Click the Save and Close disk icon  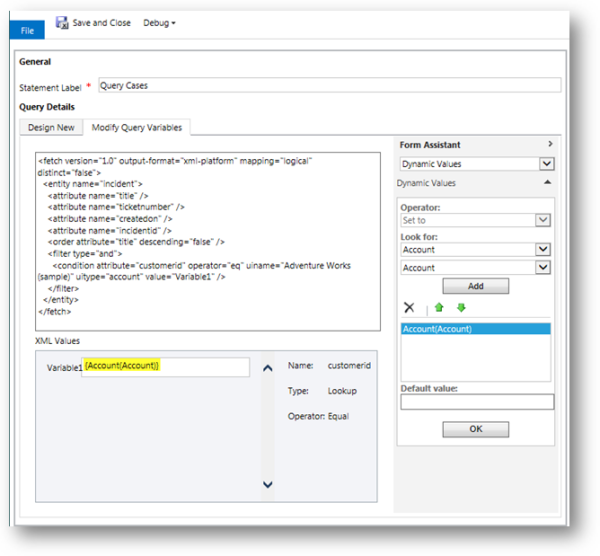(x=62, y=23)
